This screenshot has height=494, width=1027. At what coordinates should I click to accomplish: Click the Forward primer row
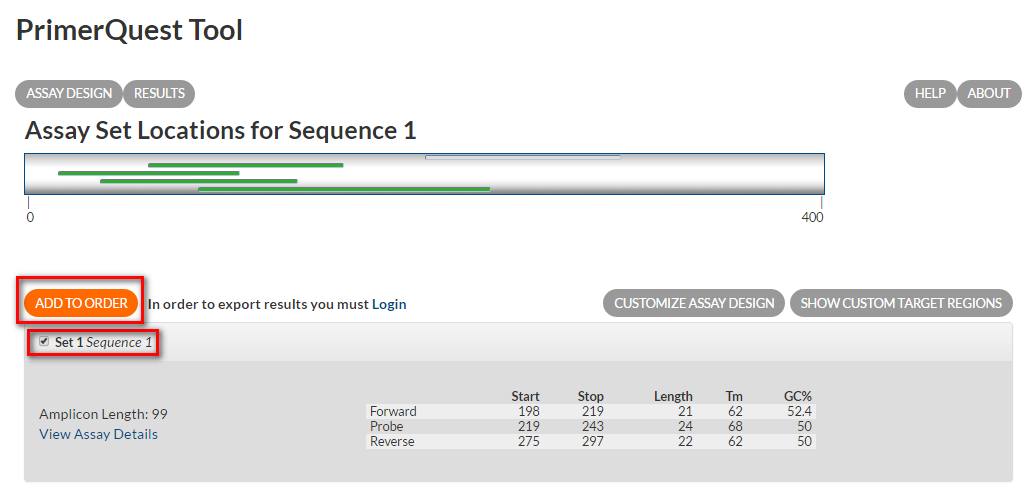[590, 411]
